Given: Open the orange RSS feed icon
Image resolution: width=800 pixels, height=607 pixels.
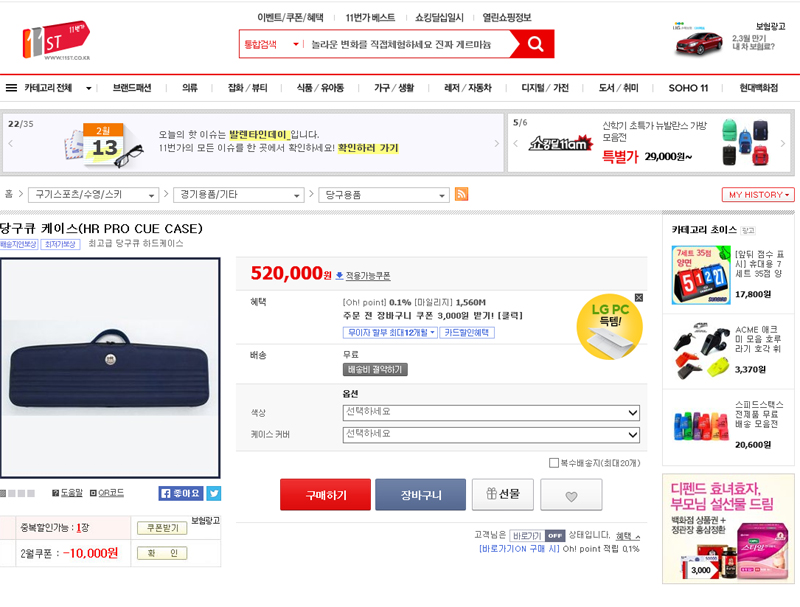Looking at the screenshot, I should click(x=461, y=194).
